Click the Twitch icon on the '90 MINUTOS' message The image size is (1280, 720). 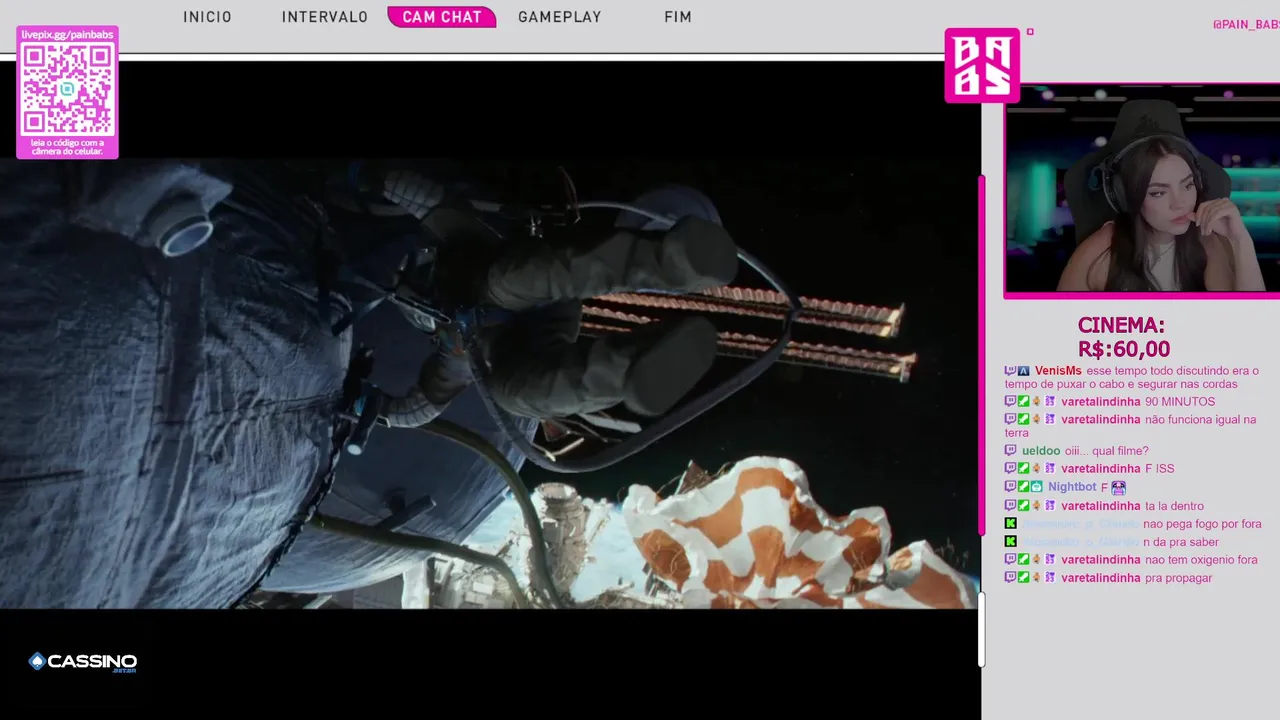click(x=1010, y=402)
